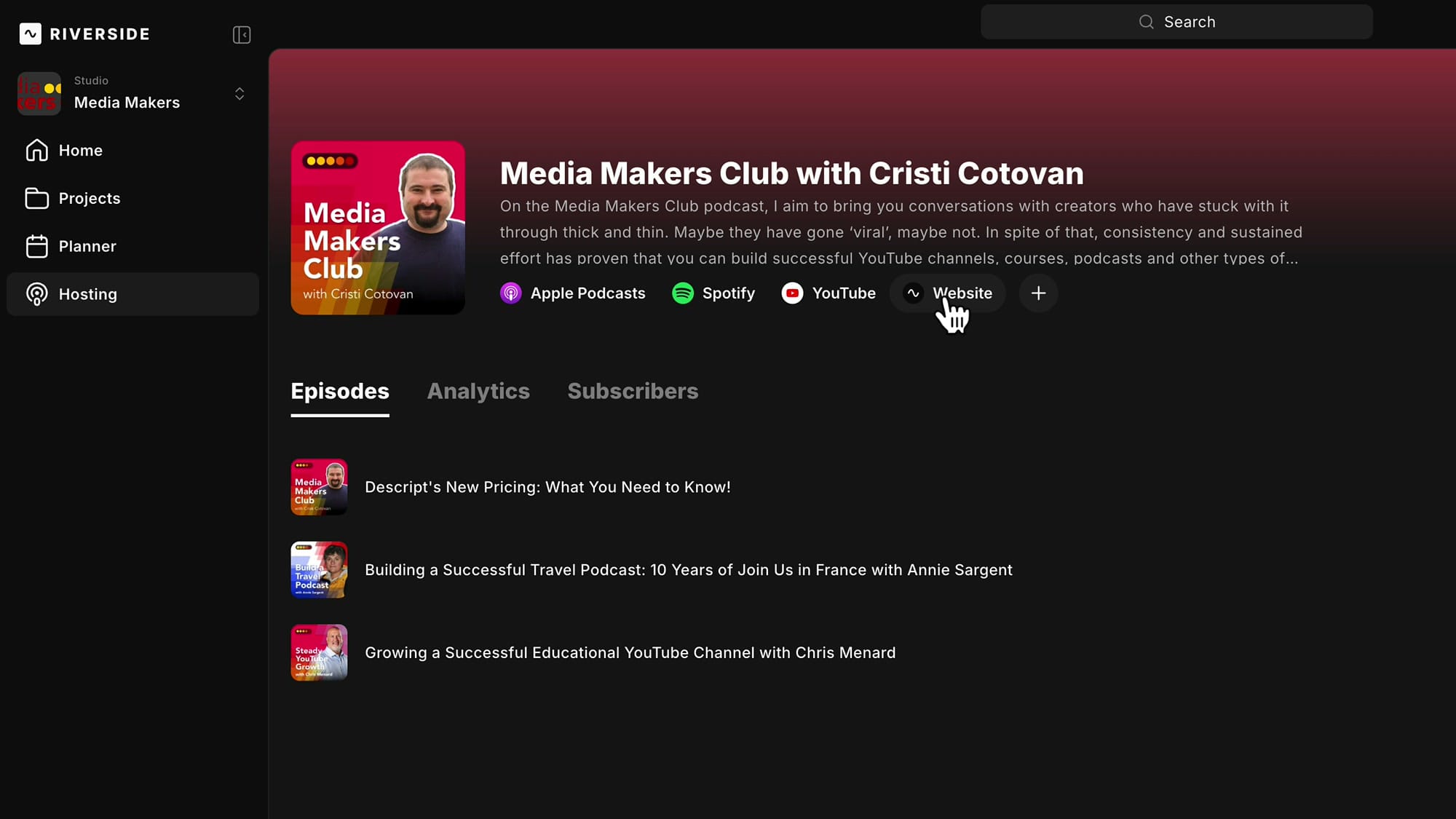Open the Subscribers tab
1456x819 pixels.
[x=633, y=391]
